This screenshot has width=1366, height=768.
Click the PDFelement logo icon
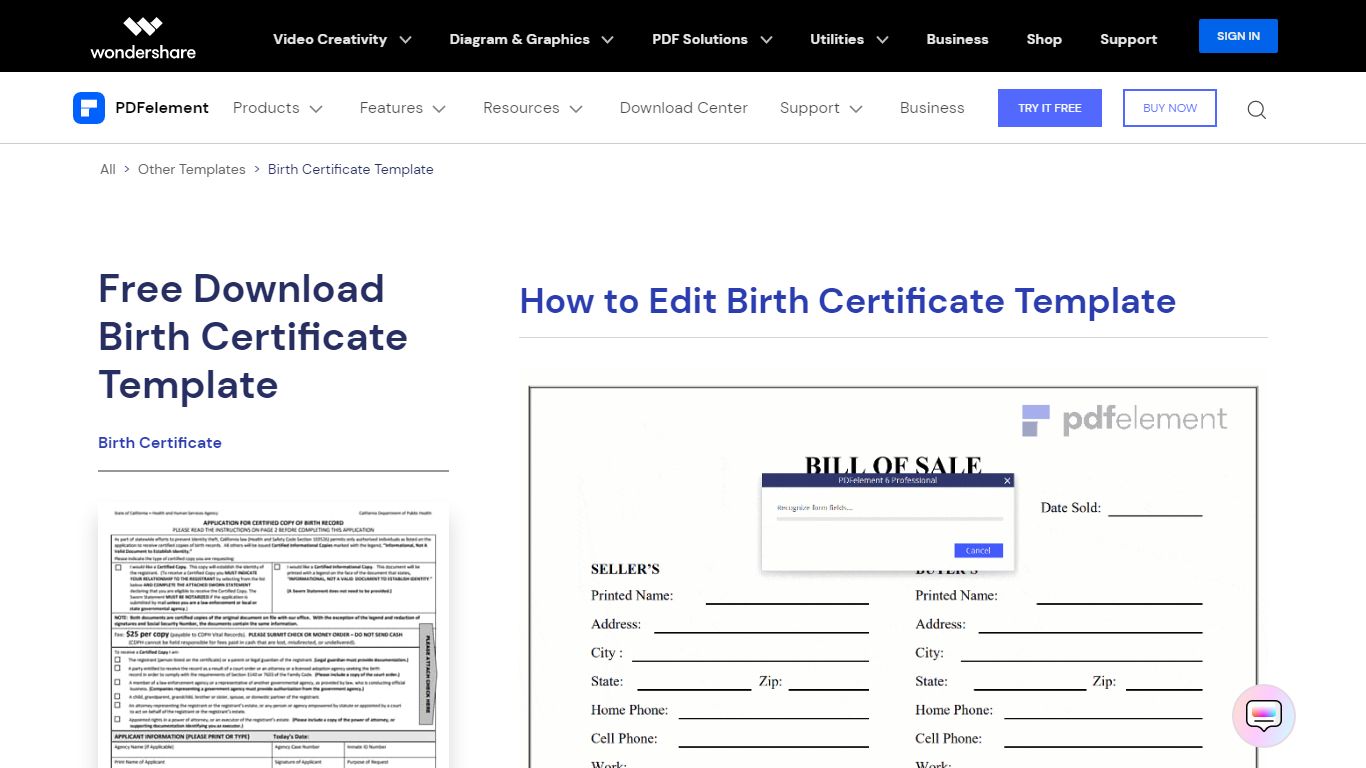click(89, 108)
